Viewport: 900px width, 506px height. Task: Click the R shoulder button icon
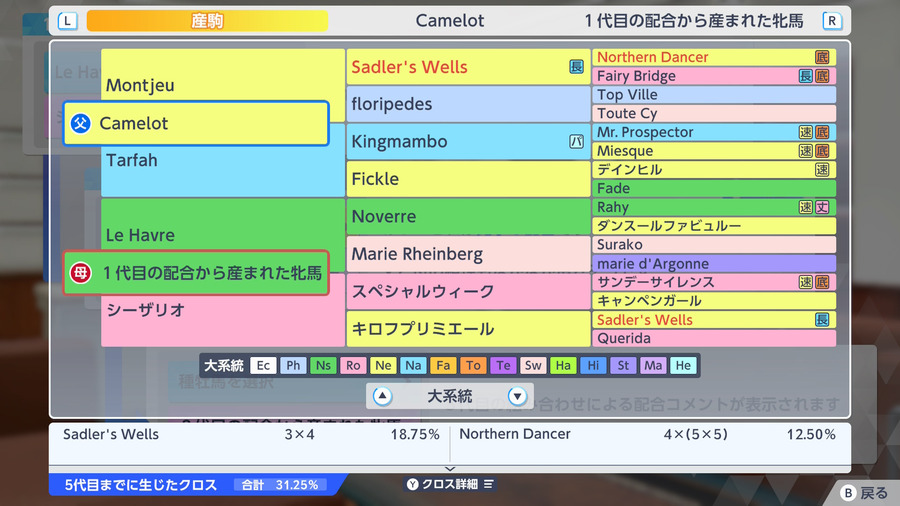click(x=832, y=21)
